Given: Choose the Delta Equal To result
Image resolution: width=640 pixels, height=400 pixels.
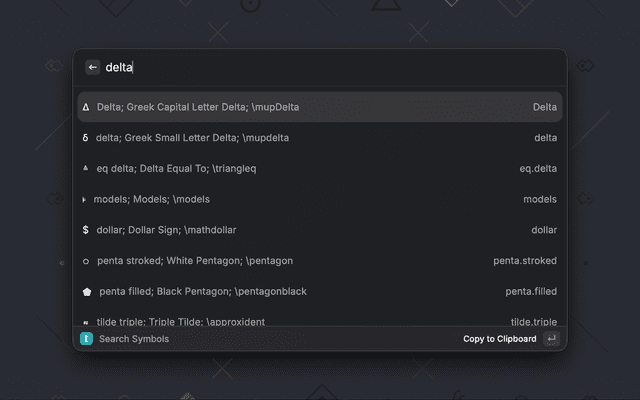Looking at the screenshot, I should tap(320, 168).
